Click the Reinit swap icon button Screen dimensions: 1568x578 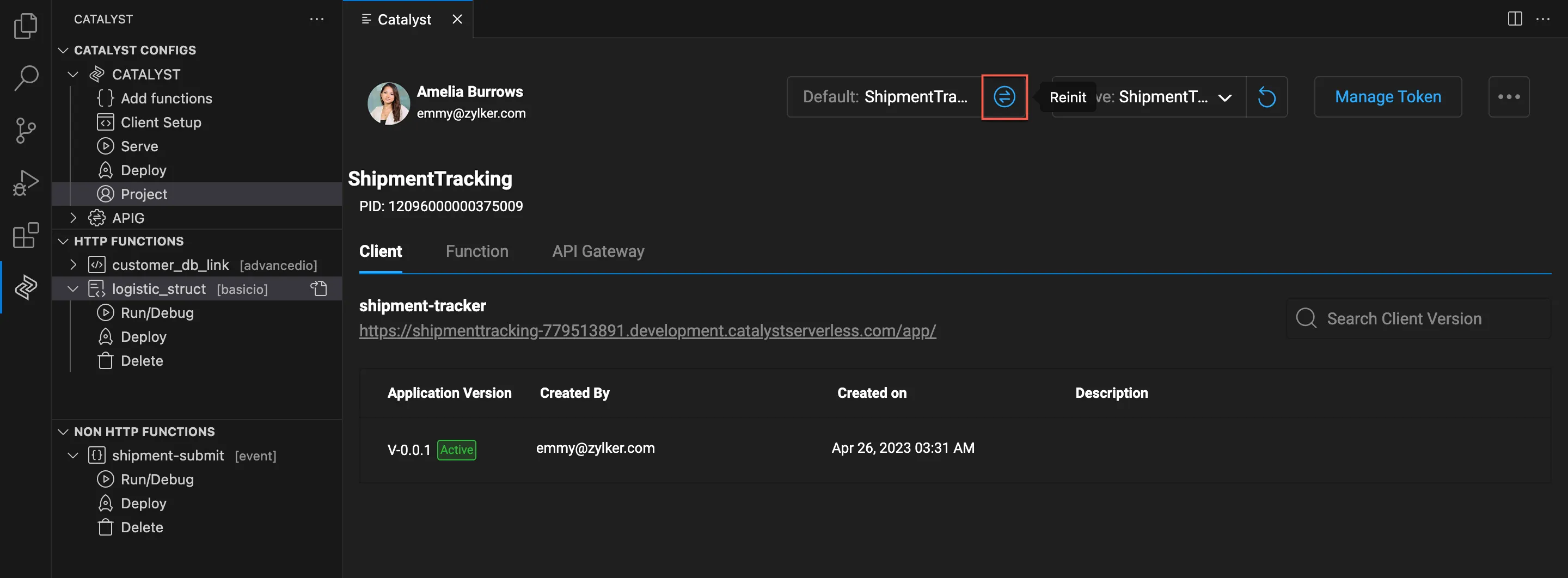click(1004, 97)
